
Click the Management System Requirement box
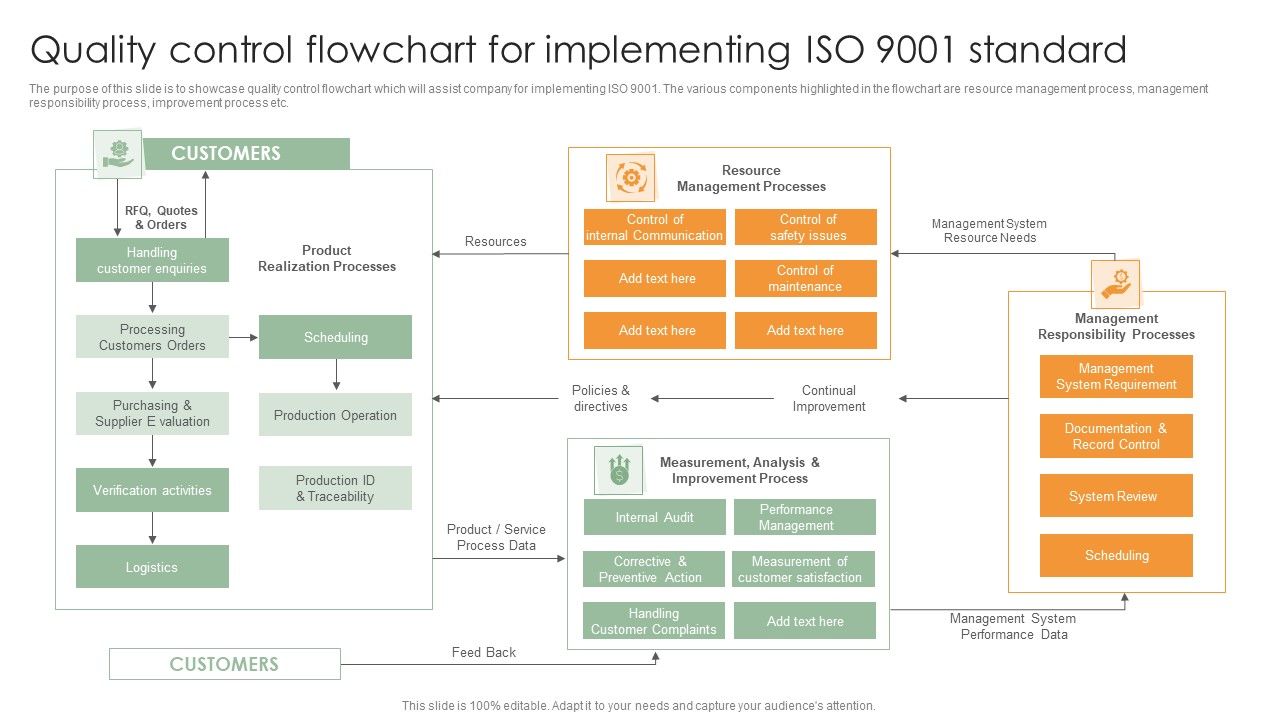point(1116,377)
